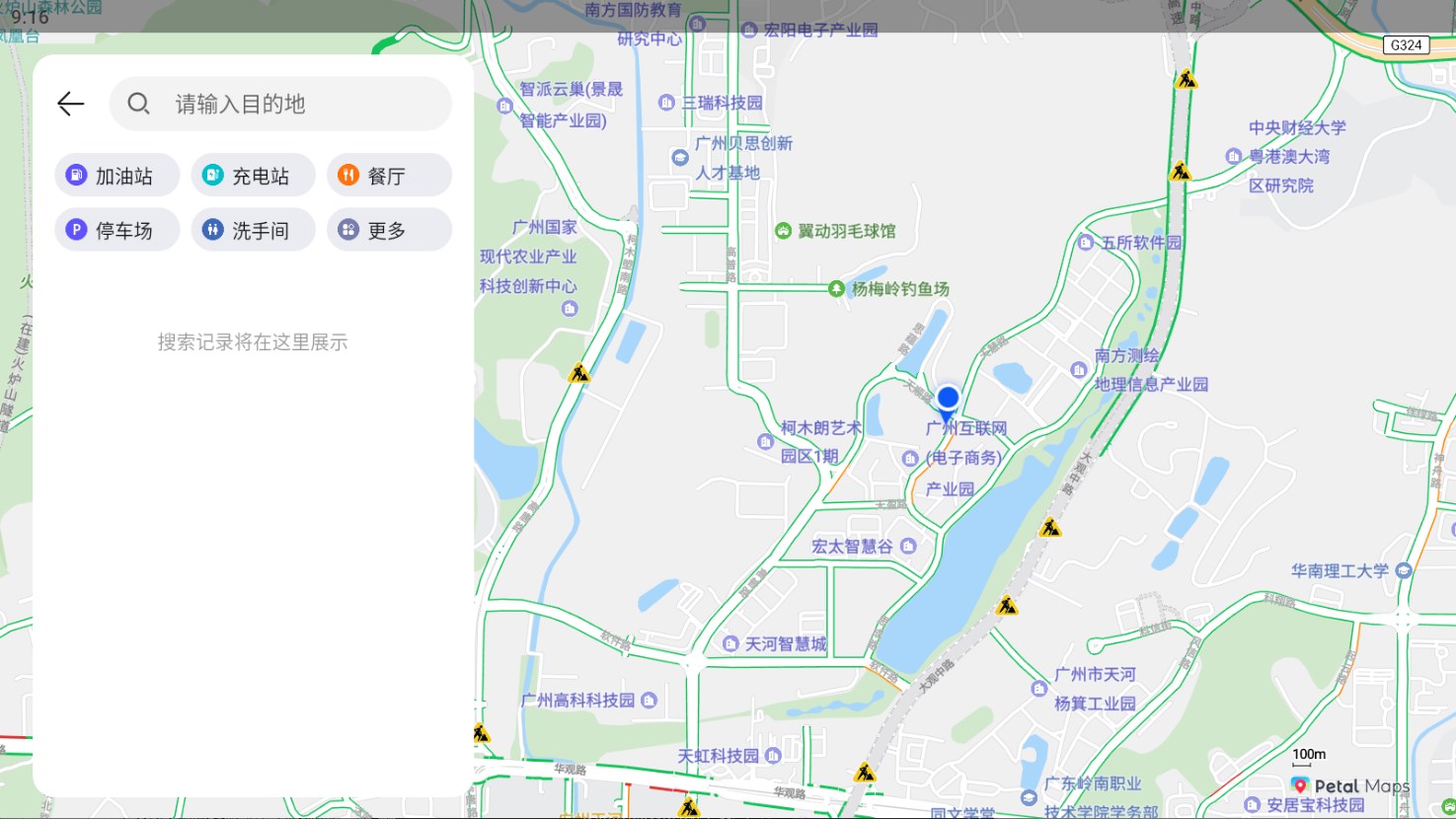Click the 三瑞科技园 building marker
This screenshot has height=819, width=1456.
click(667, 103)
